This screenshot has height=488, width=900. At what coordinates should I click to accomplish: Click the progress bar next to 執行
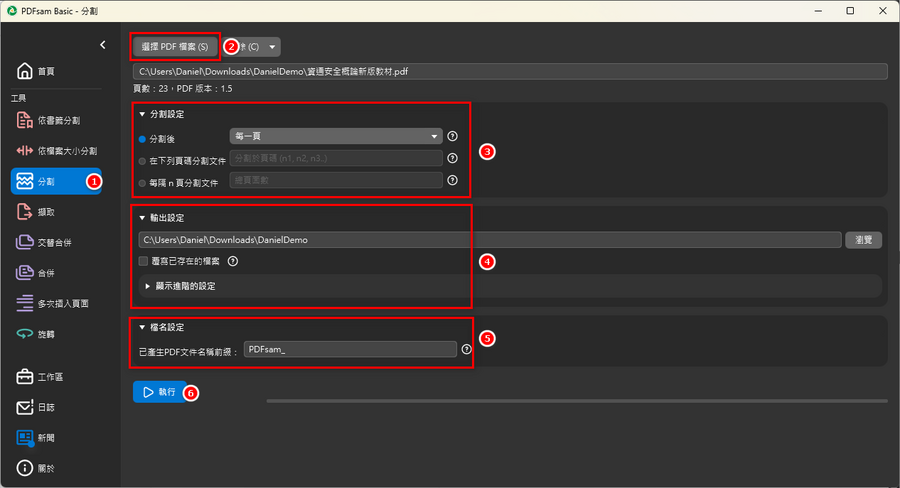(577, 401)
